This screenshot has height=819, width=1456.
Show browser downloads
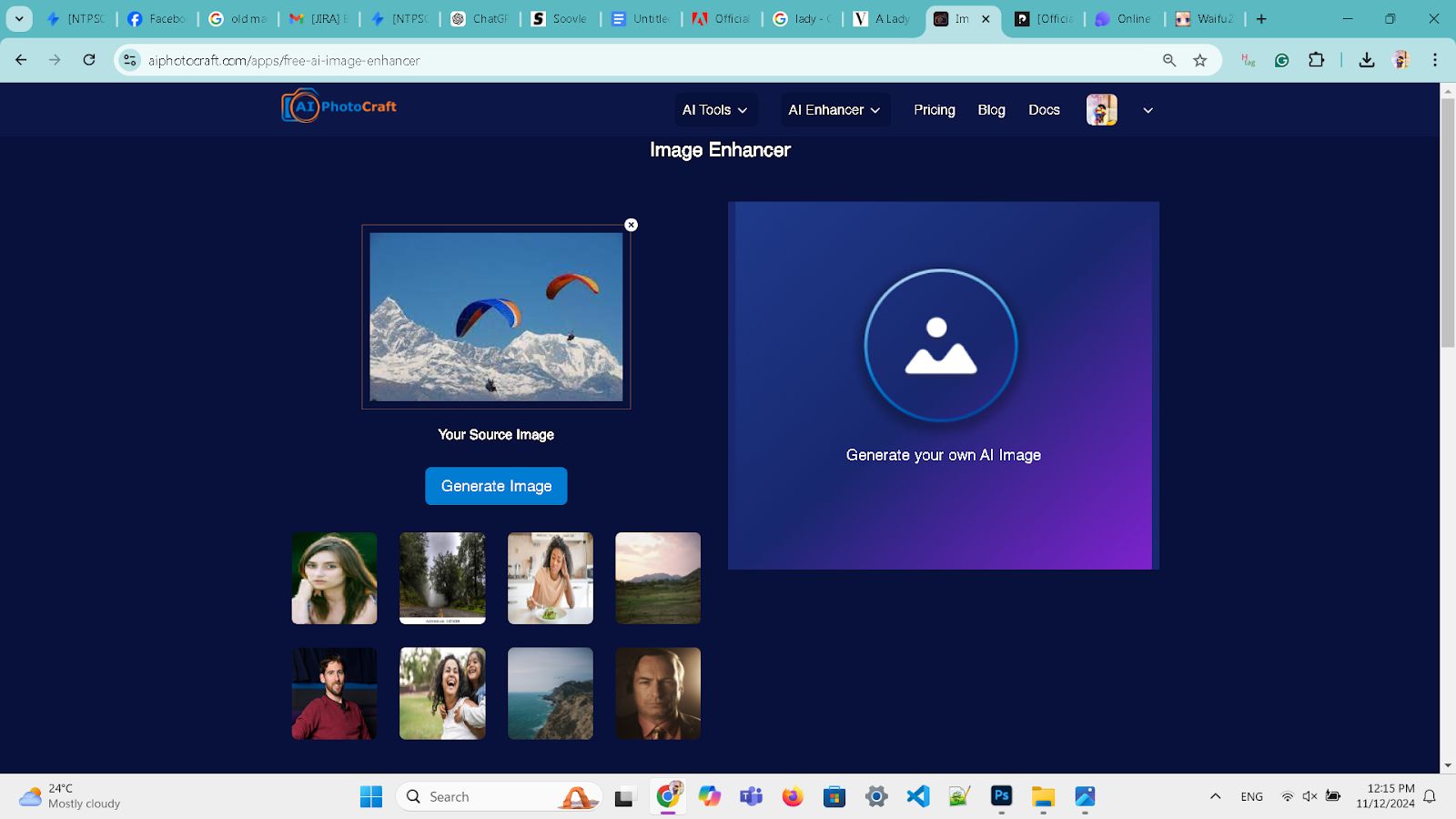1367,60
